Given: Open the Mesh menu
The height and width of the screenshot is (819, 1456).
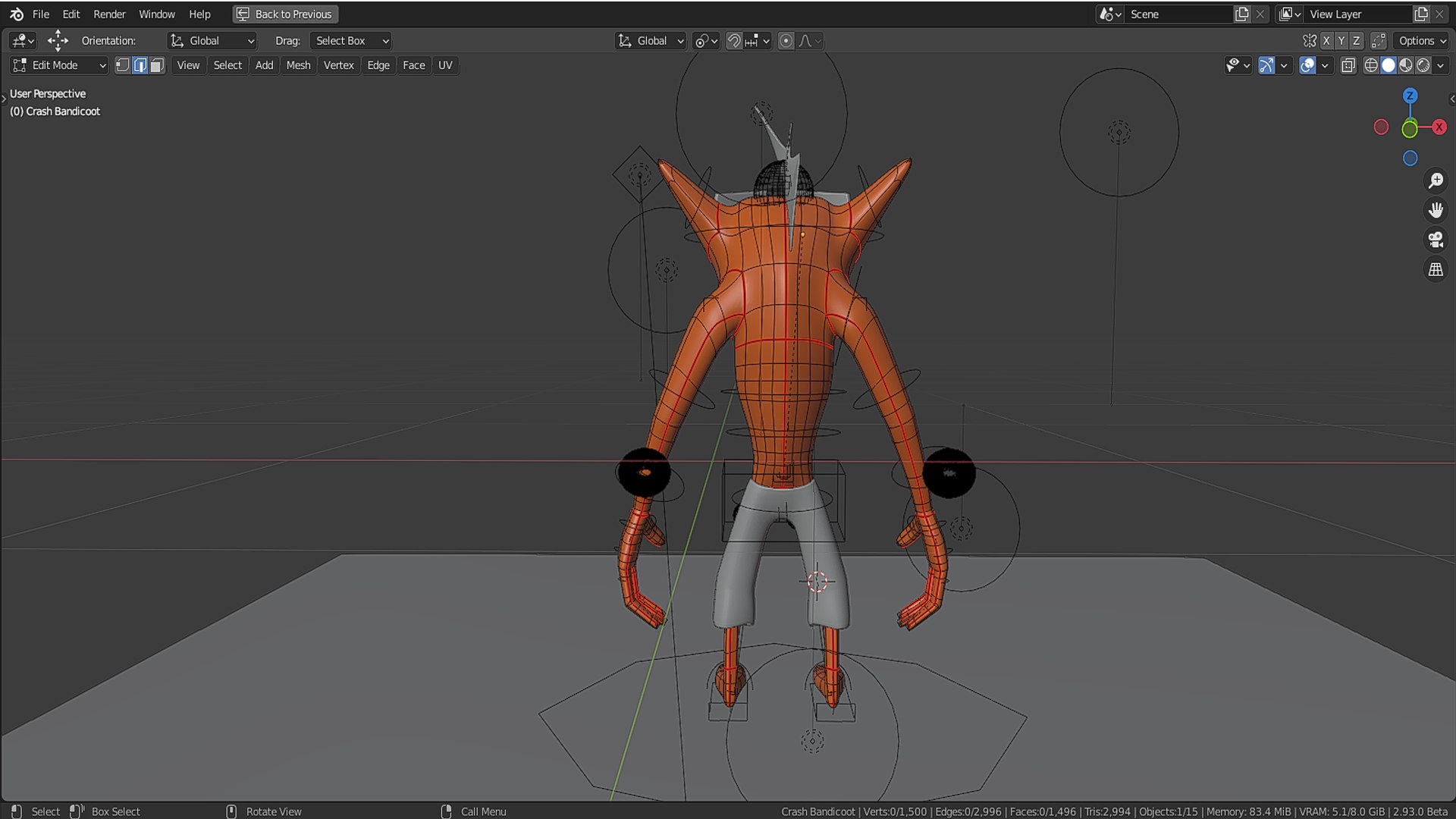Looking at the screenshot, I should (x=298, y=65).
